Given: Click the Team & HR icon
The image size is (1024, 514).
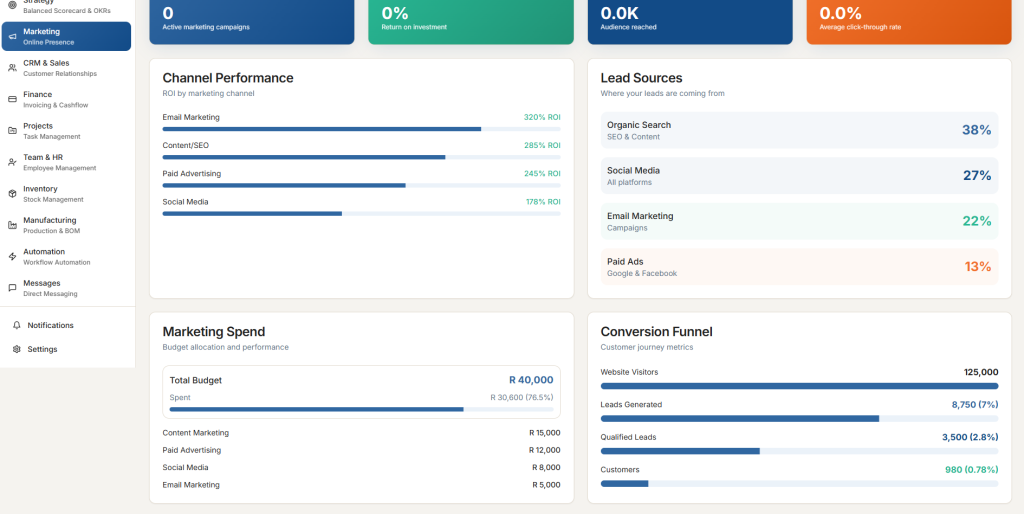Looking at the screenshot, I should (12, 162).
